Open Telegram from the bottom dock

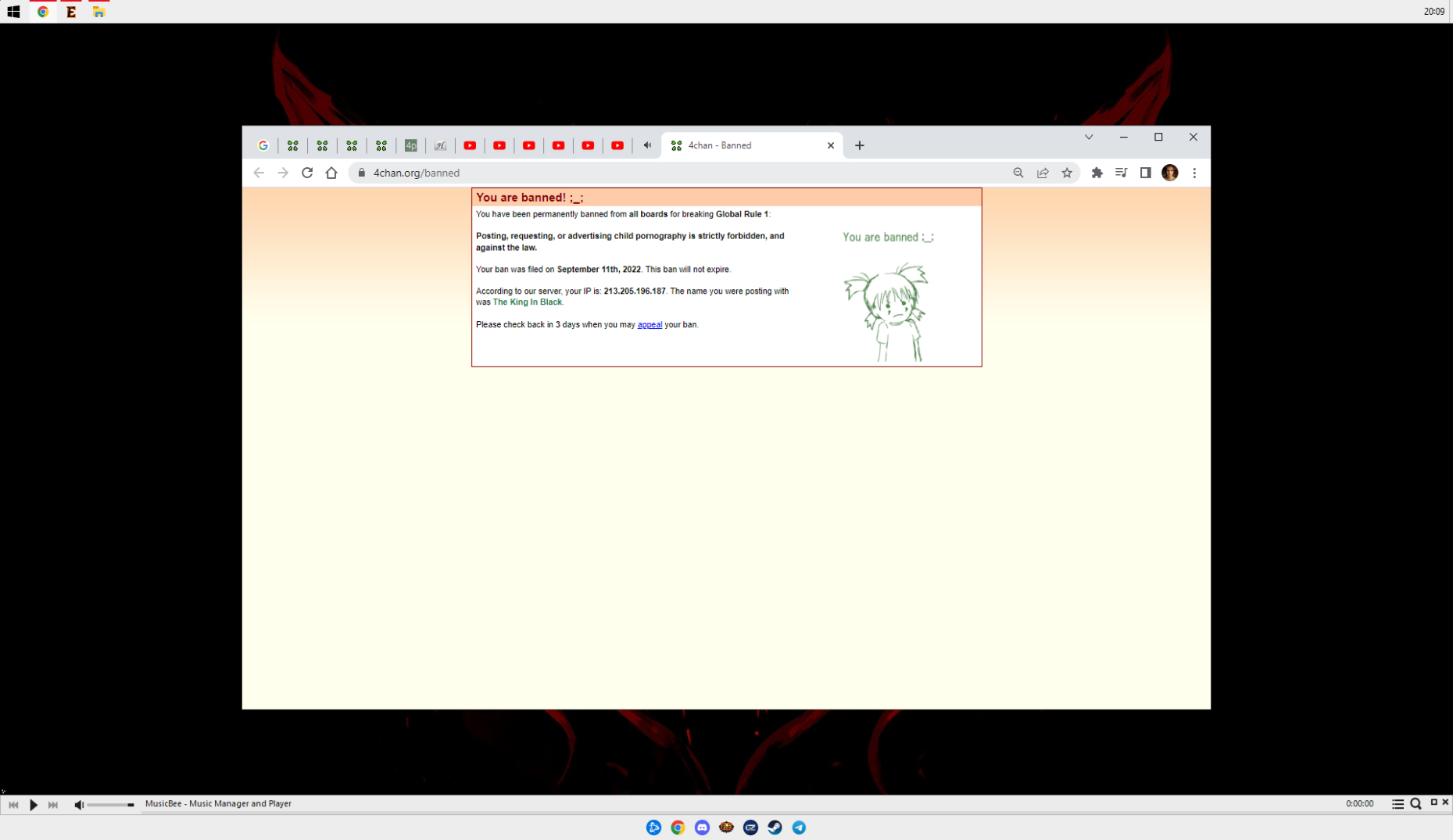point(799,827)
